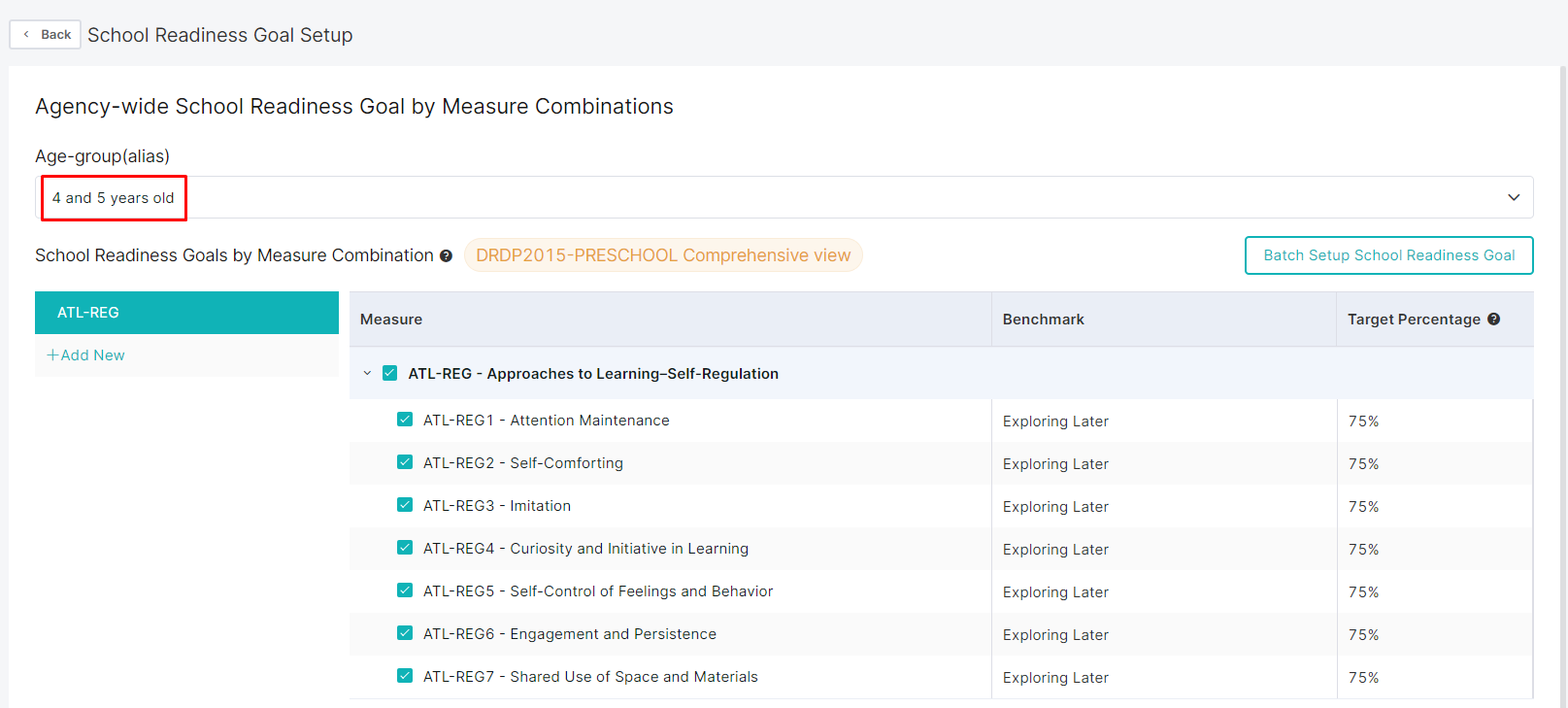The width and height of the screenshot is (1568, 708).
Task: Click Exploring Later benchmark for ATL-REG1
Action: 1055,421
